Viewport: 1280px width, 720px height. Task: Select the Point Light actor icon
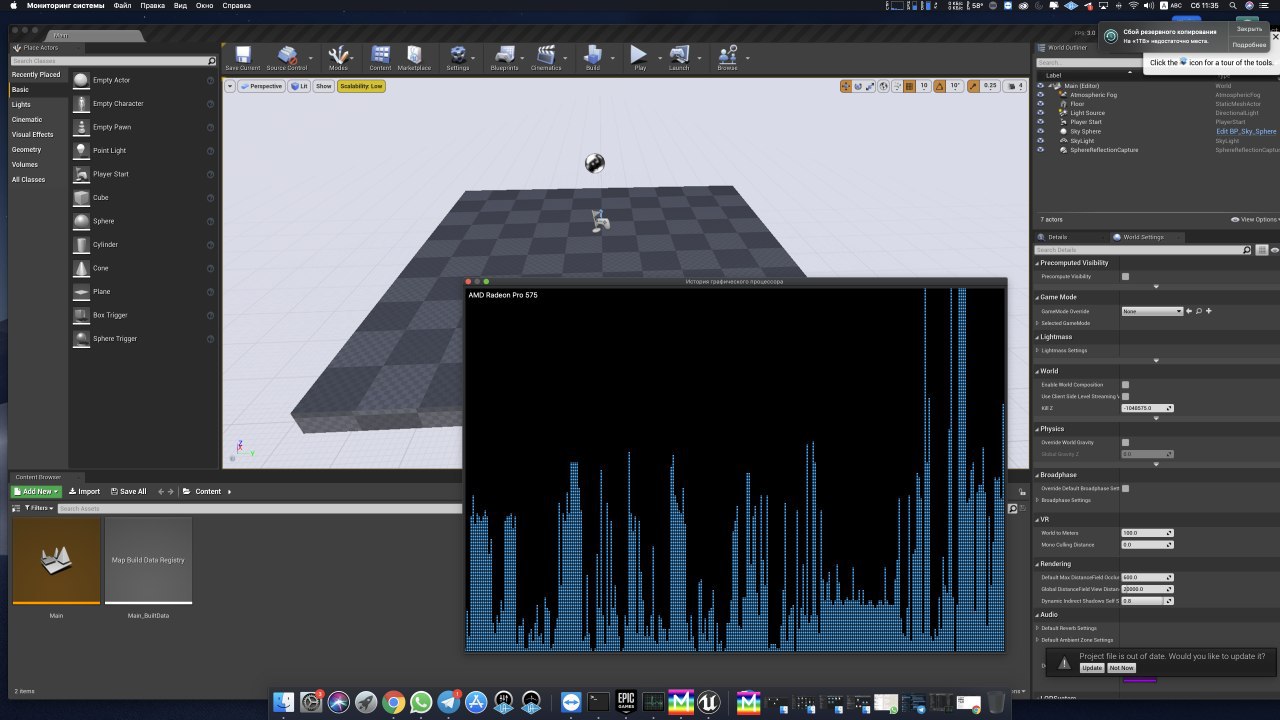pyautogui.click(x=81, y=150)
